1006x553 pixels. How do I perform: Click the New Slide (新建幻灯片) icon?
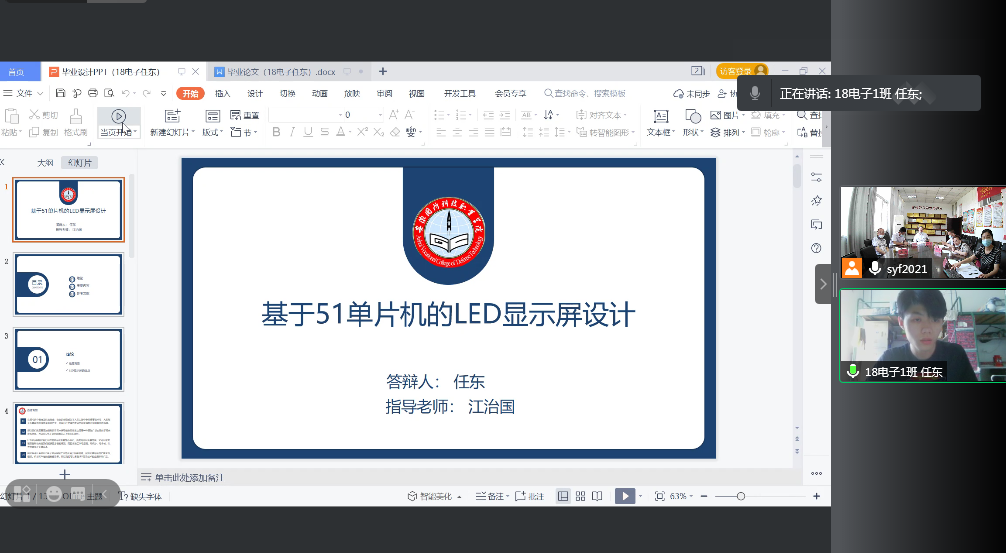pyautogui.click(x=172, y=117)
